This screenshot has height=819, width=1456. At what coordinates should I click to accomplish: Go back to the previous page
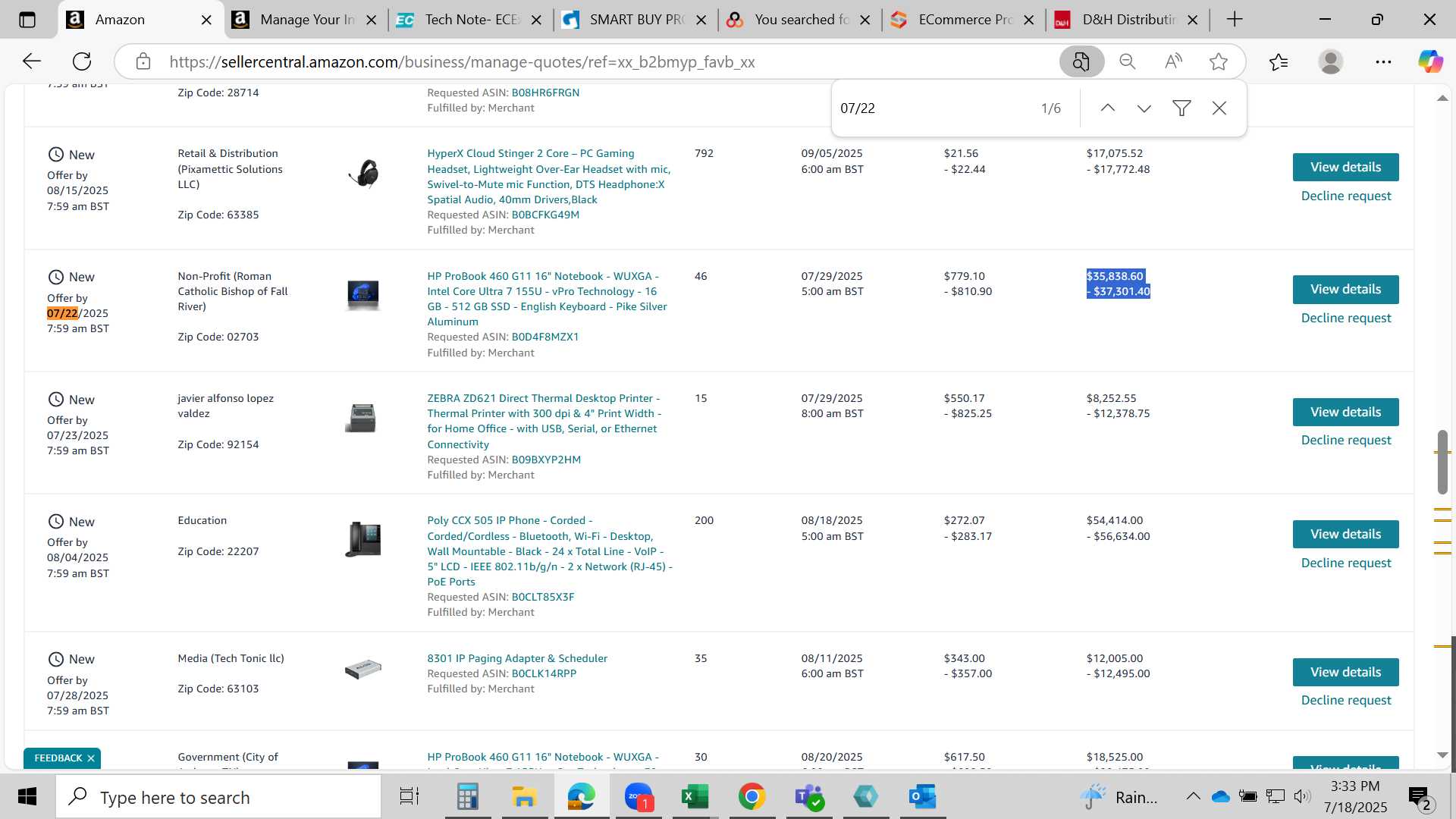pos(31,61)
